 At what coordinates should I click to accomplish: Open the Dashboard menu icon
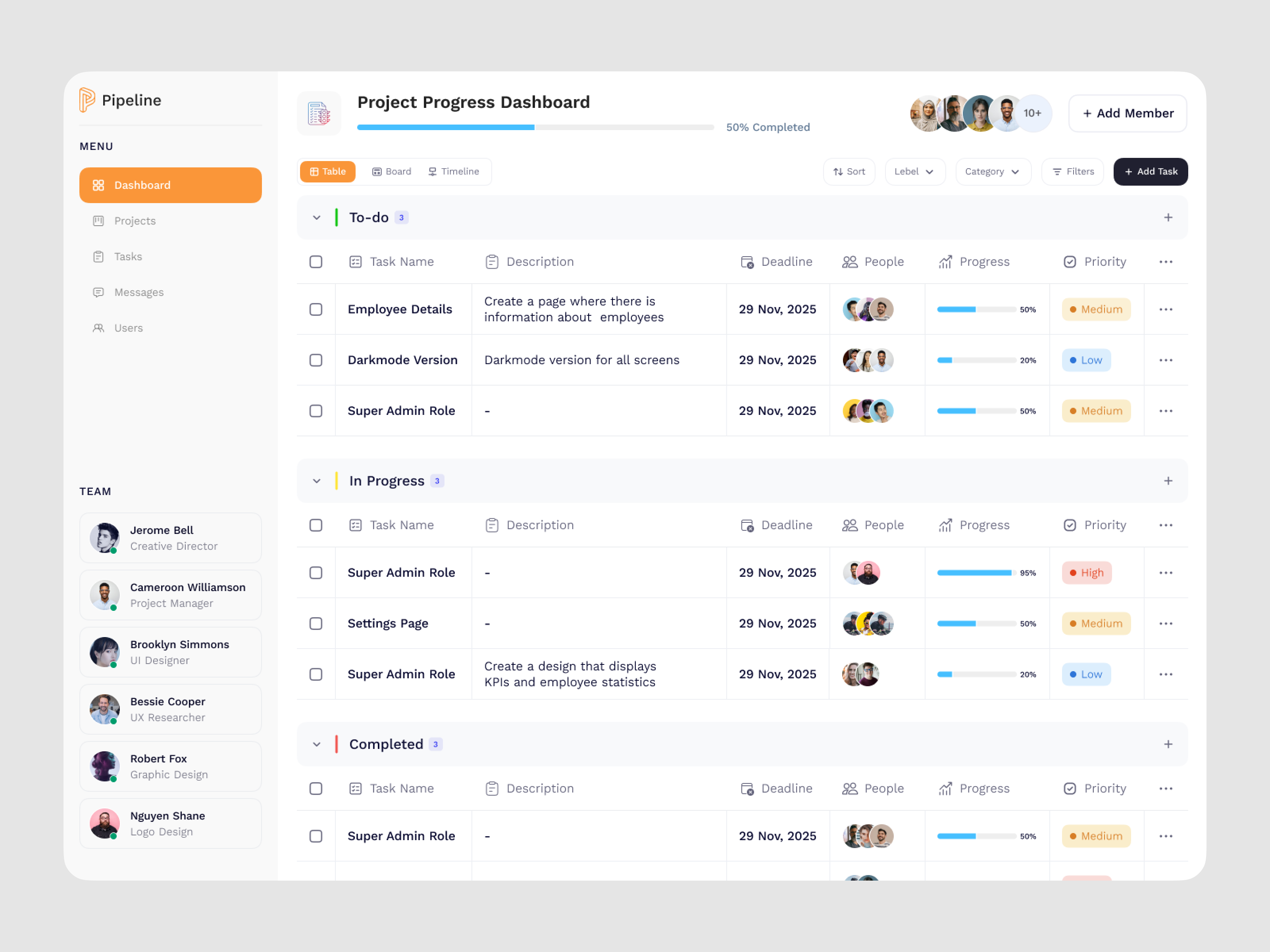coord(98,185)
